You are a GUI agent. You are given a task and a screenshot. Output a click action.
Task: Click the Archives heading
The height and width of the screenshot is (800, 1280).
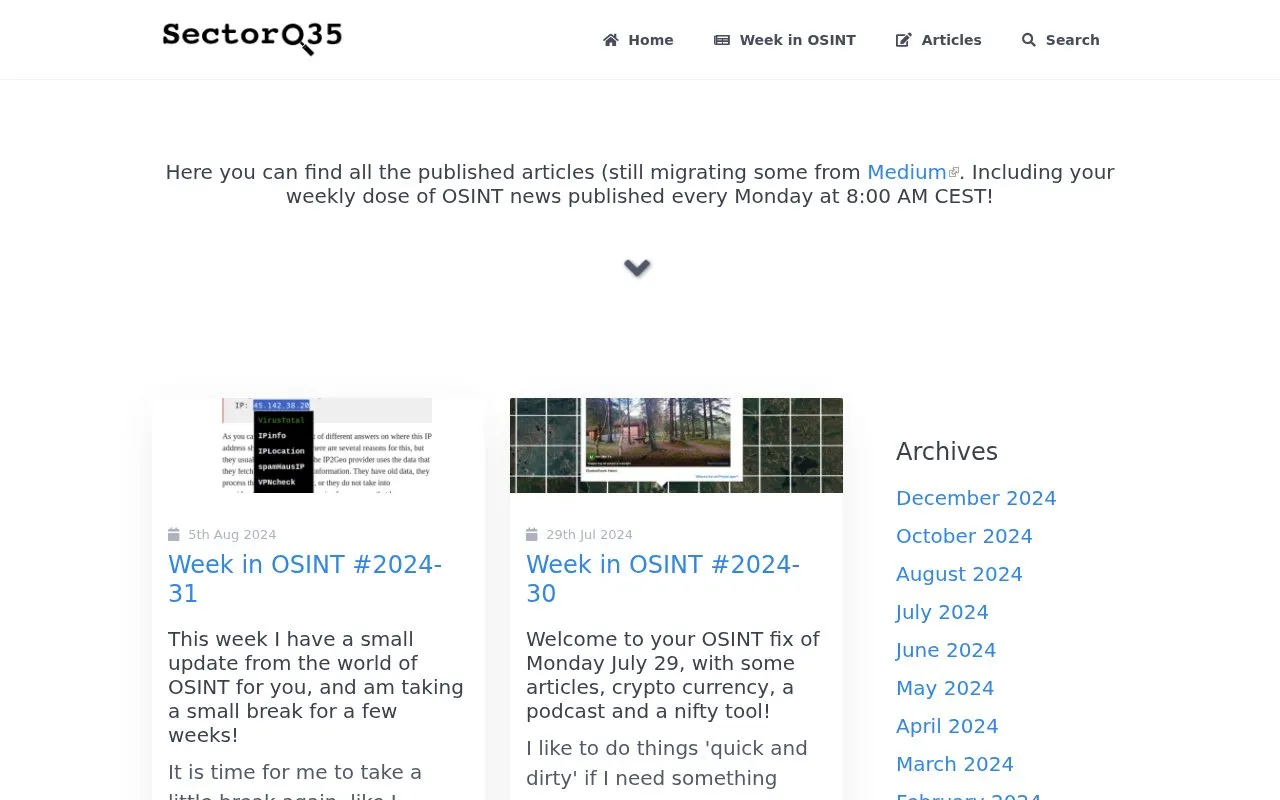pyautogui.click(x=947, y=452)
